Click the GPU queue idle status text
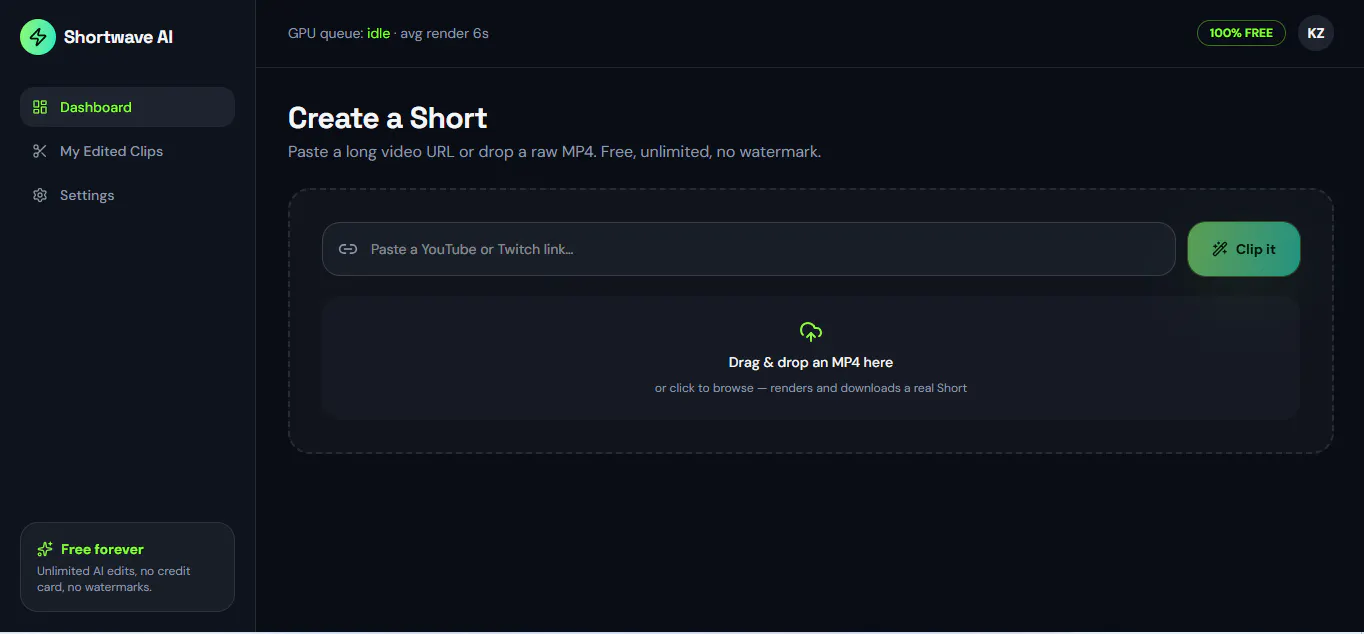This screenshot has width=1364, height=634. [x=388, y=33]
